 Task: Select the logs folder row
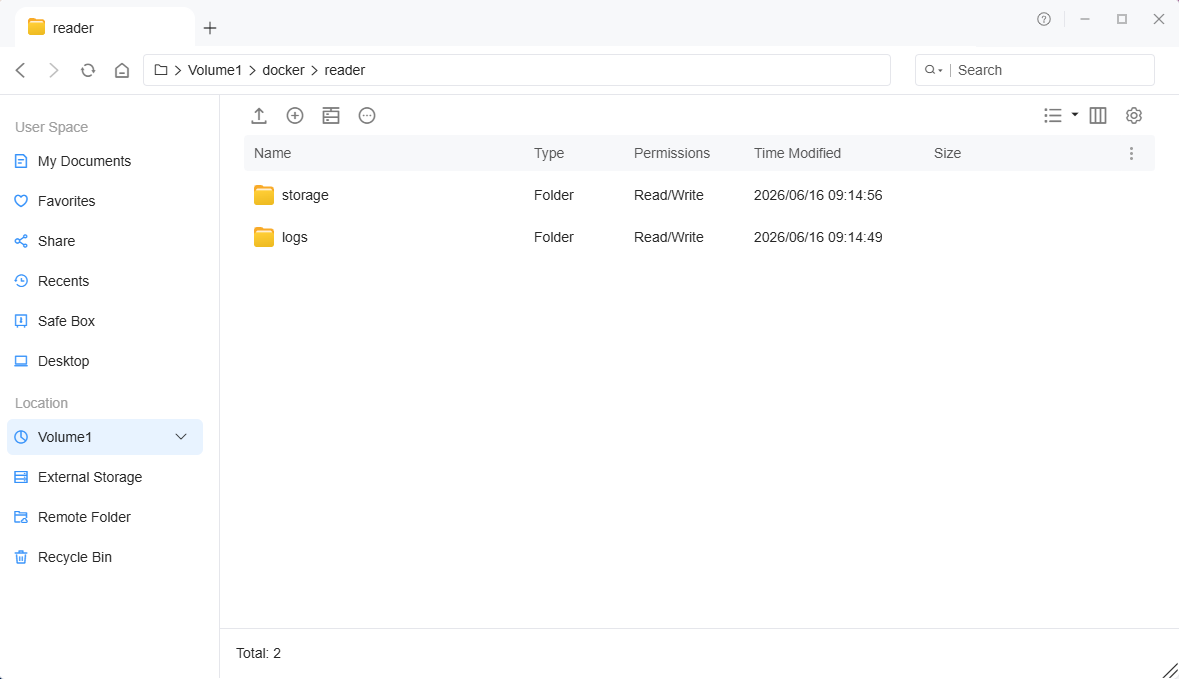(x=699, y=238)
